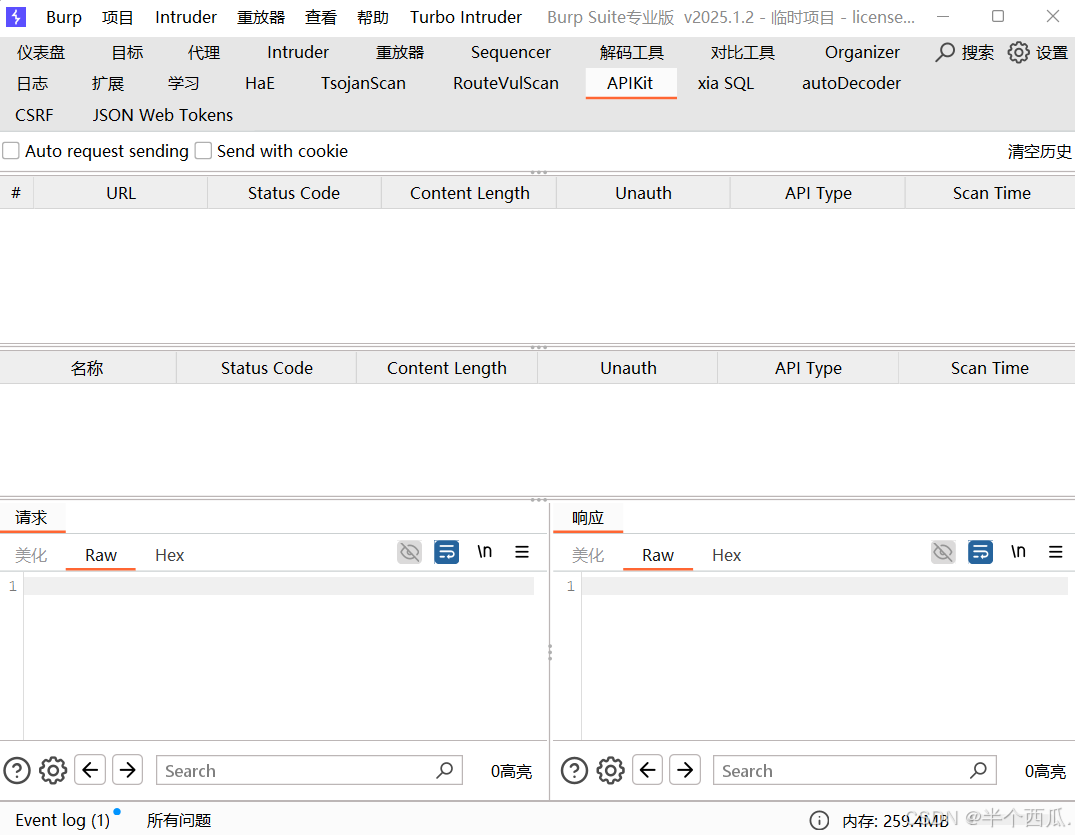Click the Burp Suite lightning logo icon
The image size is (1075, 835).
[15, 16]
